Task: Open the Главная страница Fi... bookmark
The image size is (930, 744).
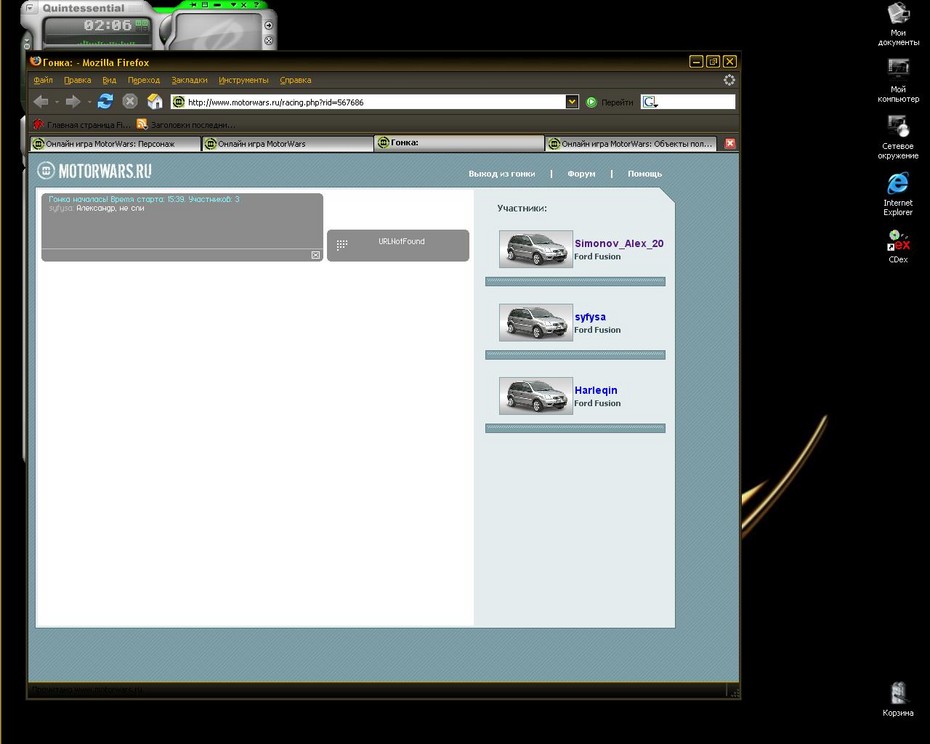Action: click(82, 125)
